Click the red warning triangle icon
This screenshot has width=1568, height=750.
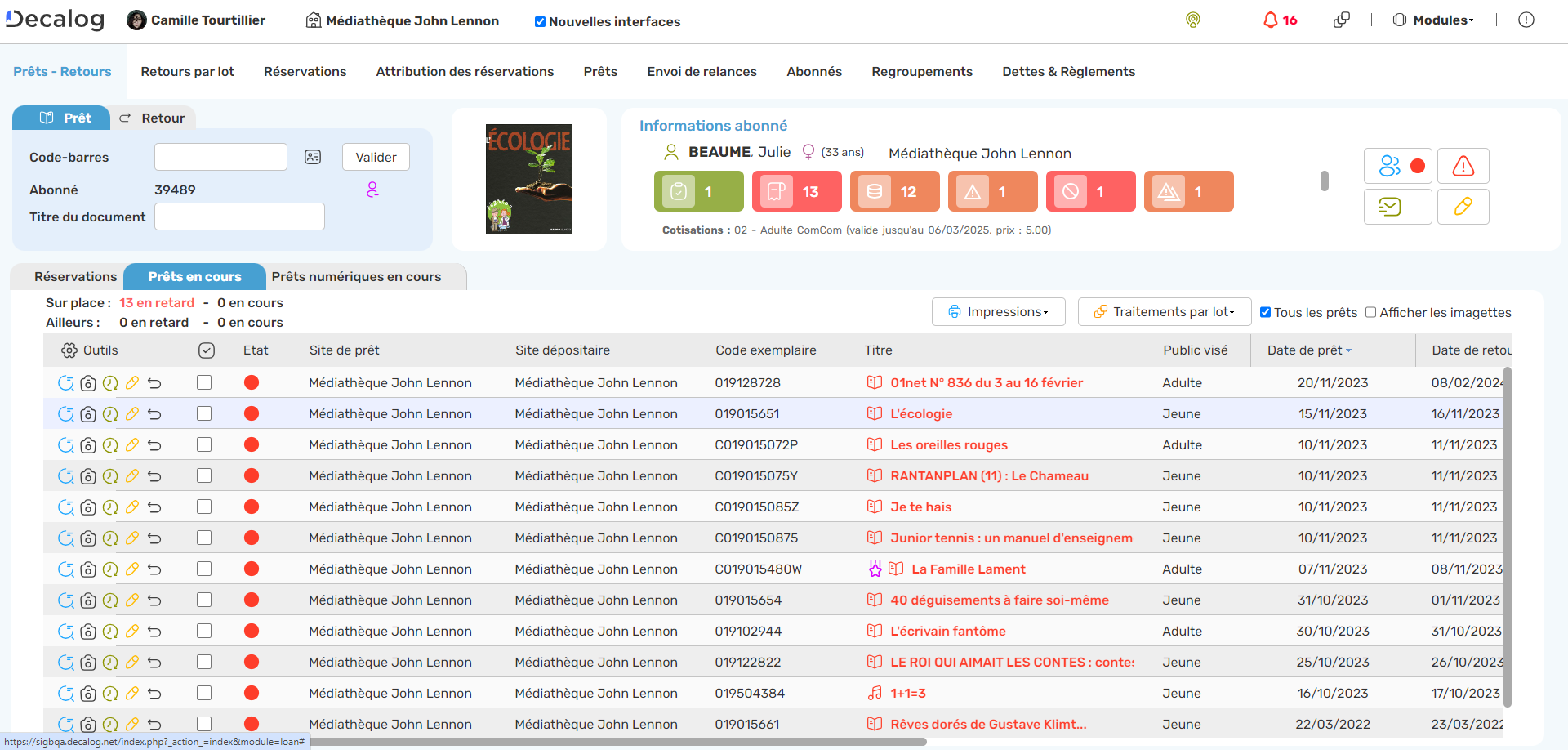(x=1463, y=166)
